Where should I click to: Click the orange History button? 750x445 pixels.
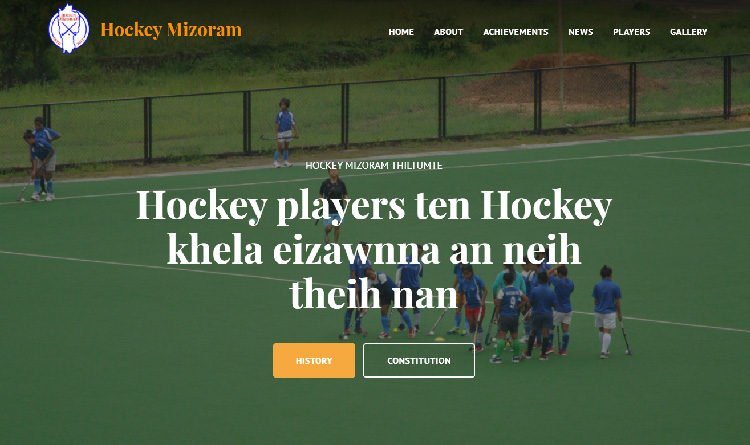pos(314,360)
